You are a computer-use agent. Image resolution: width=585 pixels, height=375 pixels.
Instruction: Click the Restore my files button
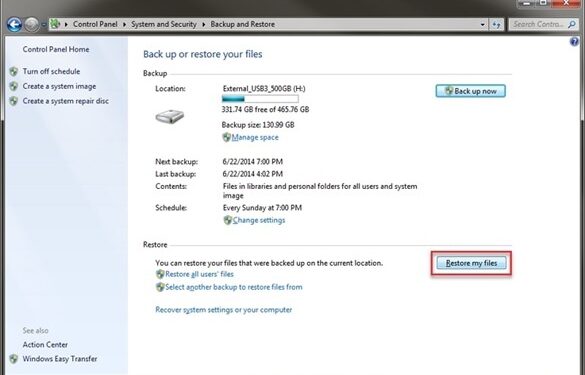471,263
